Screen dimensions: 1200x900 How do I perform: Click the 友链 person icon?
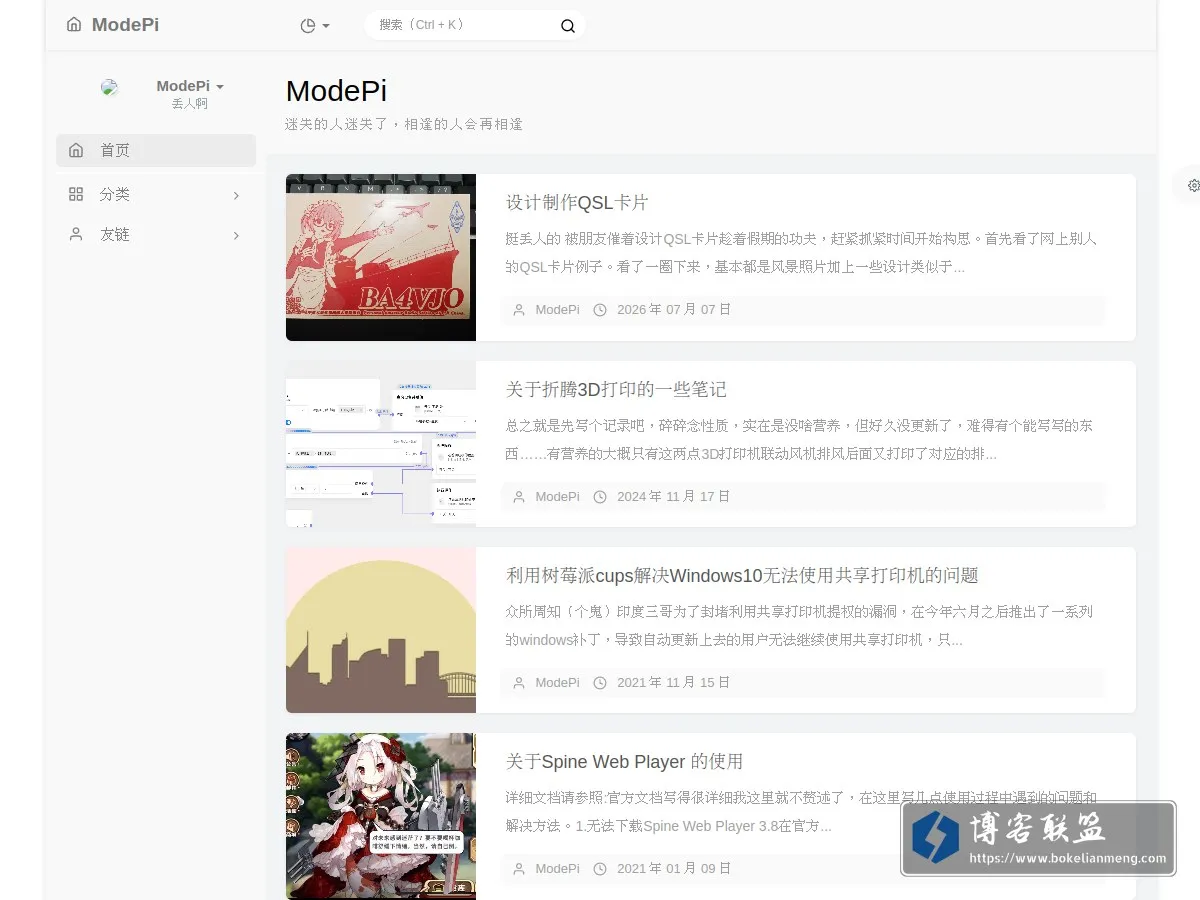tap(76, 234)
